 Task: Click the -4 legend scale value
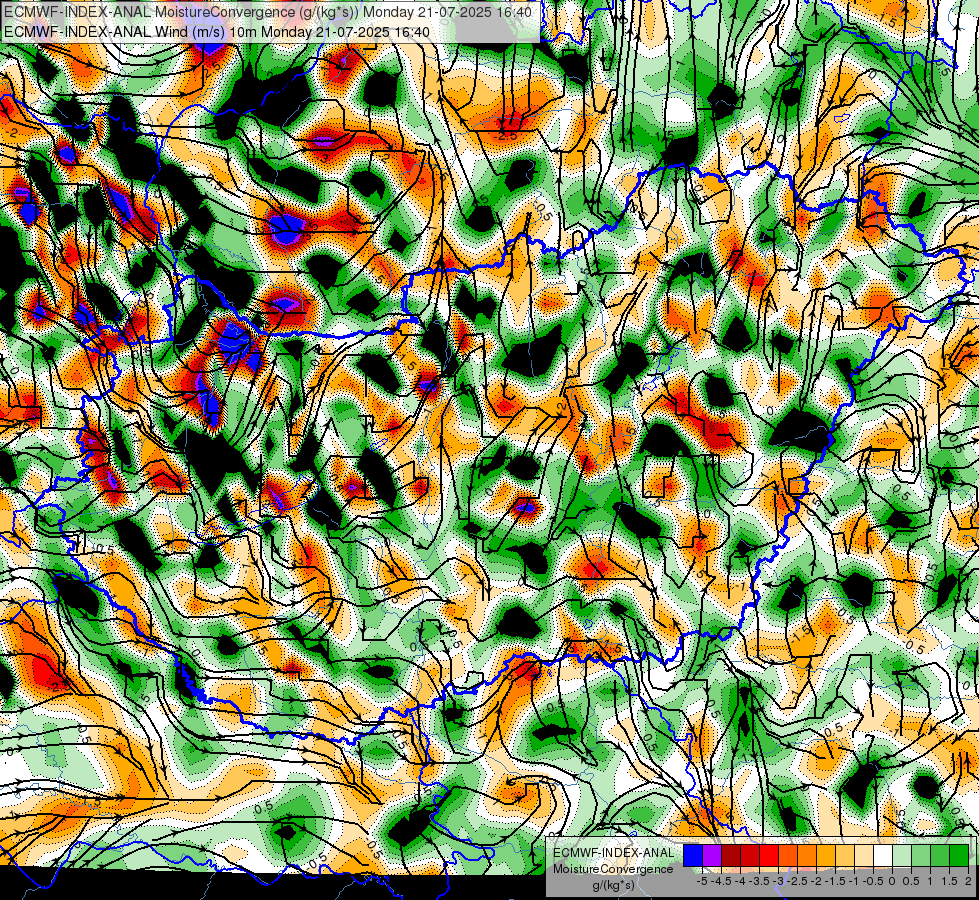tap(740, 881)
